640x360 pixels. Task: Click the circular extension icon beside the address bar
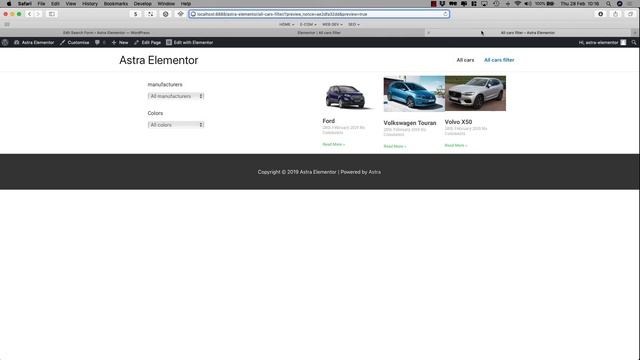[x=165, y=14]
